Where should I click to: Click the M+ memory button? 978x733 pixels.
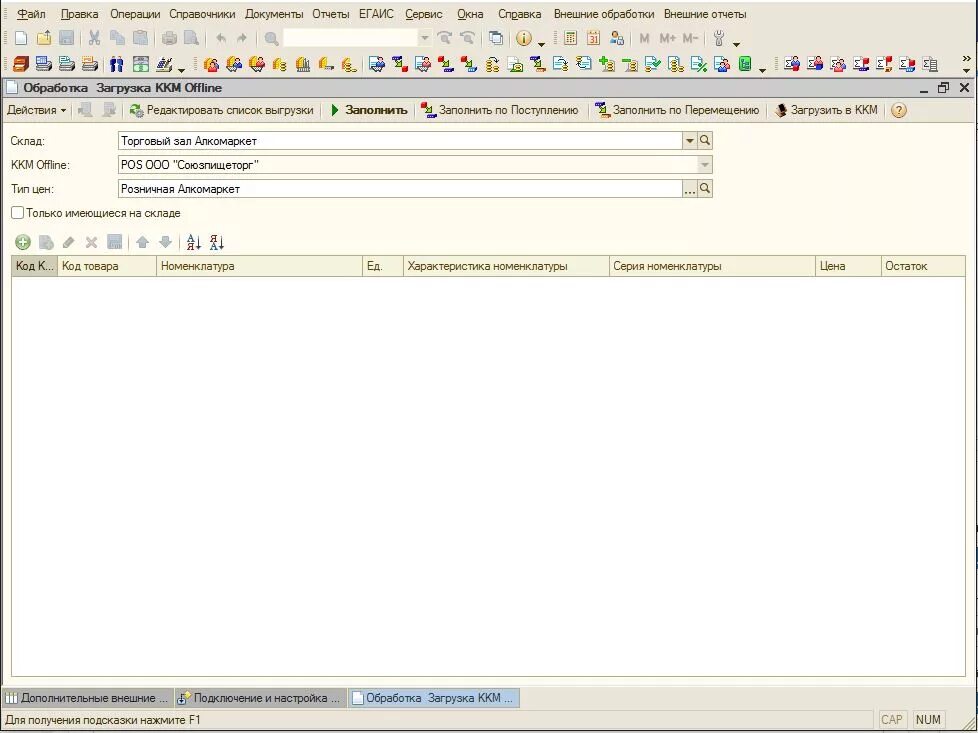click(667, 38)
